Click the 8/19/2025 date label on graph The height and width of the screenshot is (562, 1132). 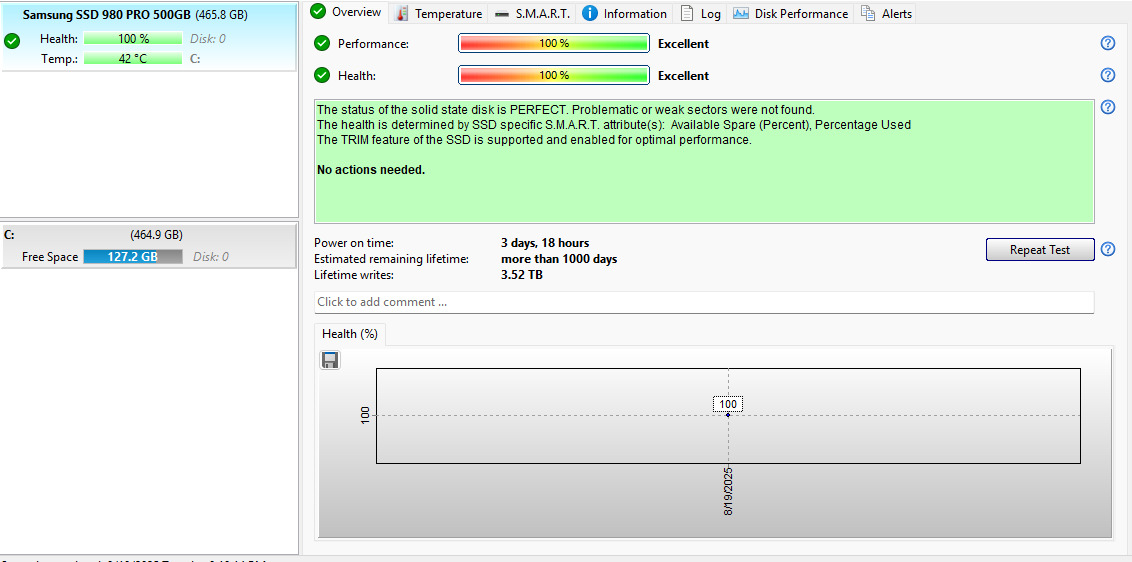(728, 491)
